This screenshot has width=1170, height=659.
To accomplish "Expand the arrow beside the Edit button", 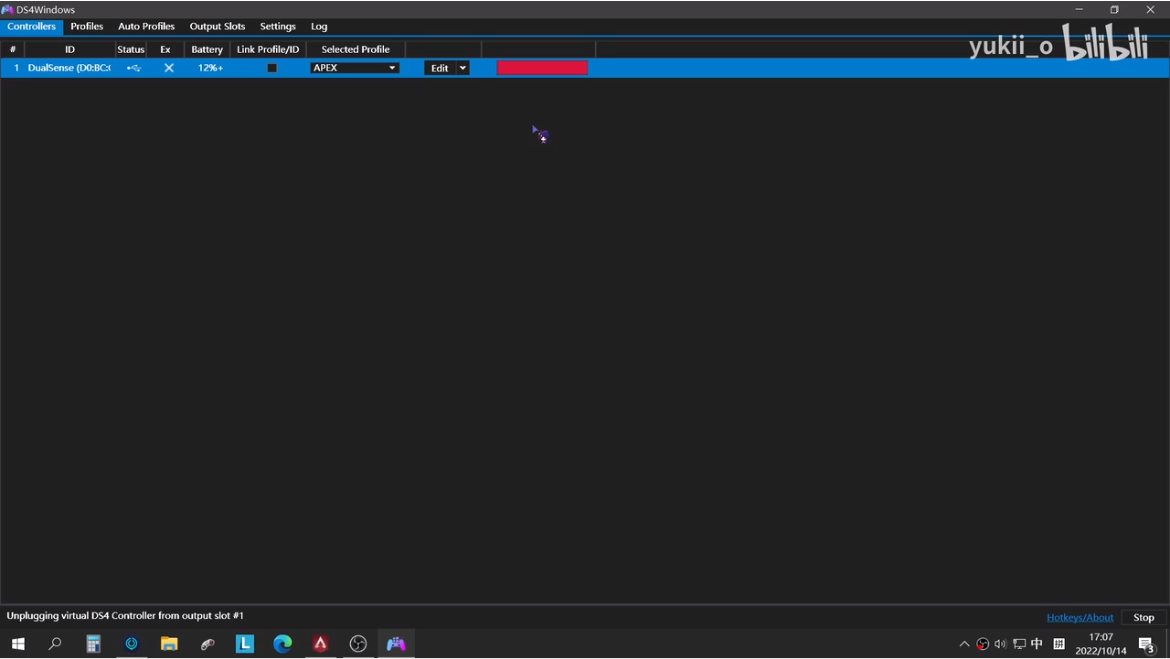I will click(x=463, y=68).
